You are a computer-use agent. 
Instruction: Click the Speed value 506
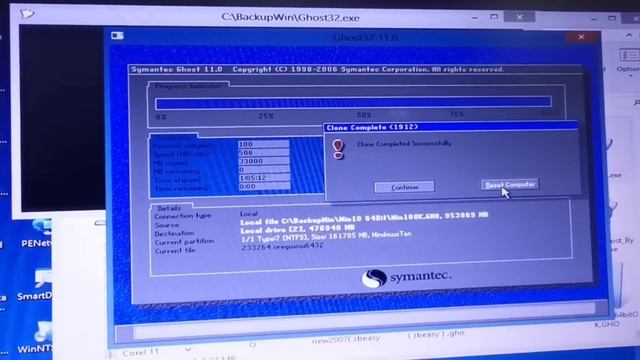coord(264,153)
